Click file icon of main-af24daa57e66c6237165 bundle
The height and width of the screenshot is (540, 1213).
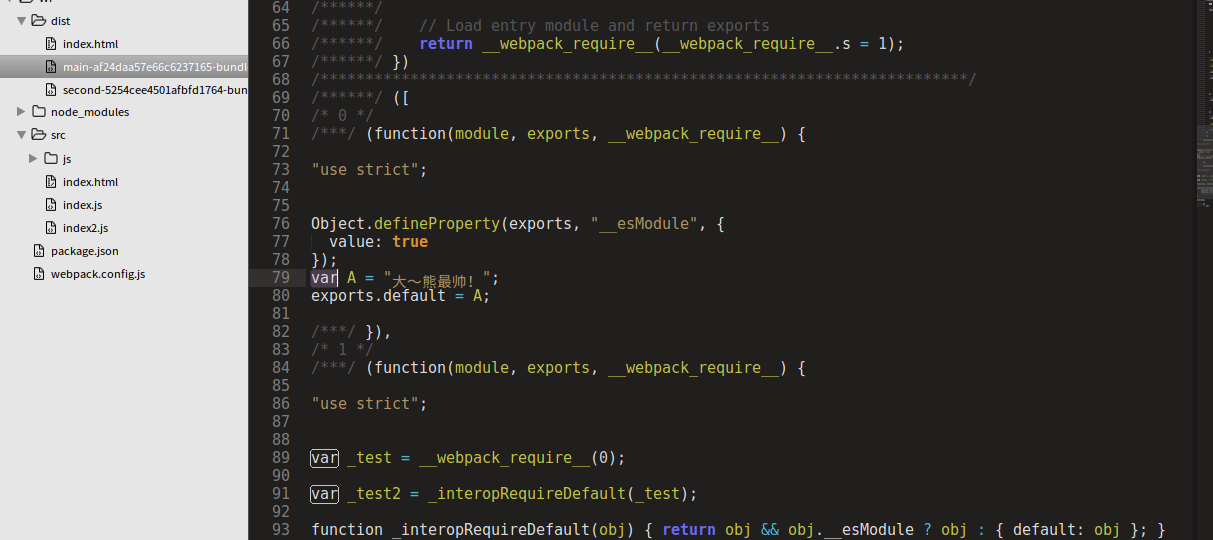(52, 67)
